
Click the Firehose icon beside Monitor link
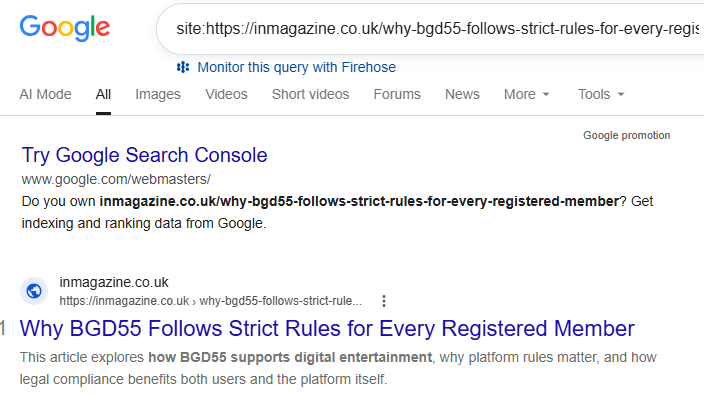(x=183, y=67)
